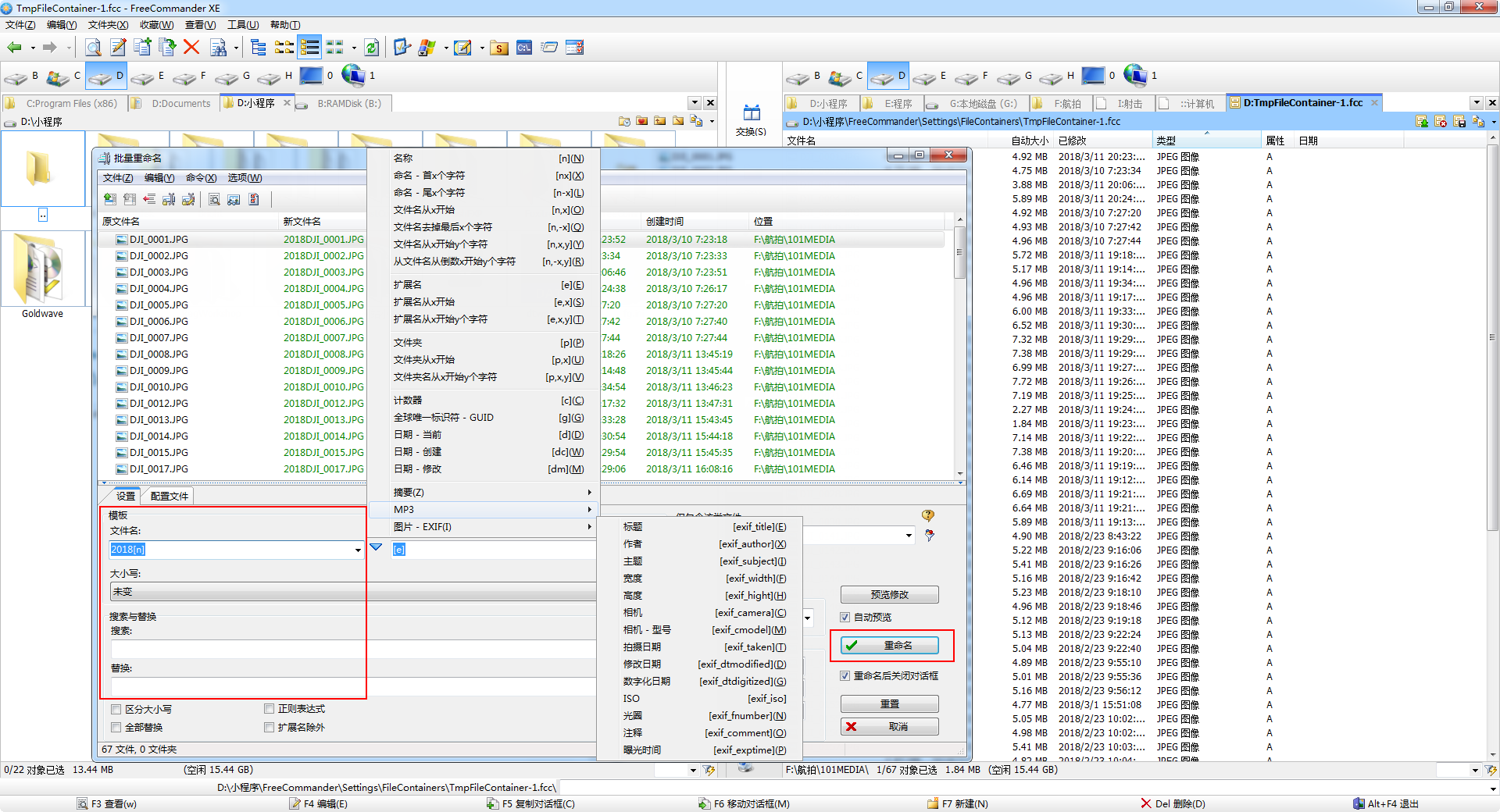
Task: Click the first green-arrow icon in batch rename toolbar
Action: (110, 200)
